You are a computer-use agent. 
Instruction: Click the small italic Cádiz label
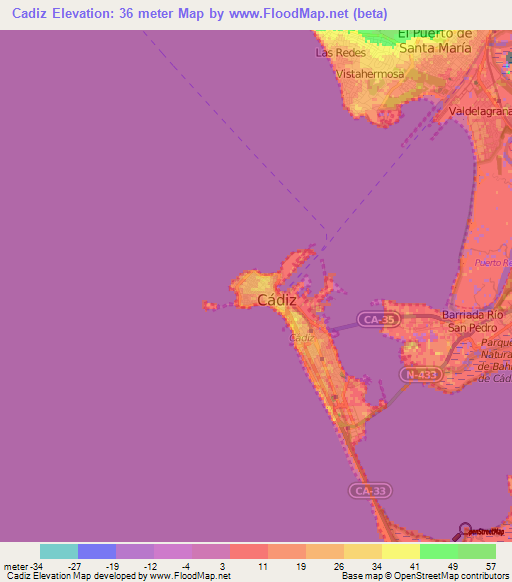(302, 338)
